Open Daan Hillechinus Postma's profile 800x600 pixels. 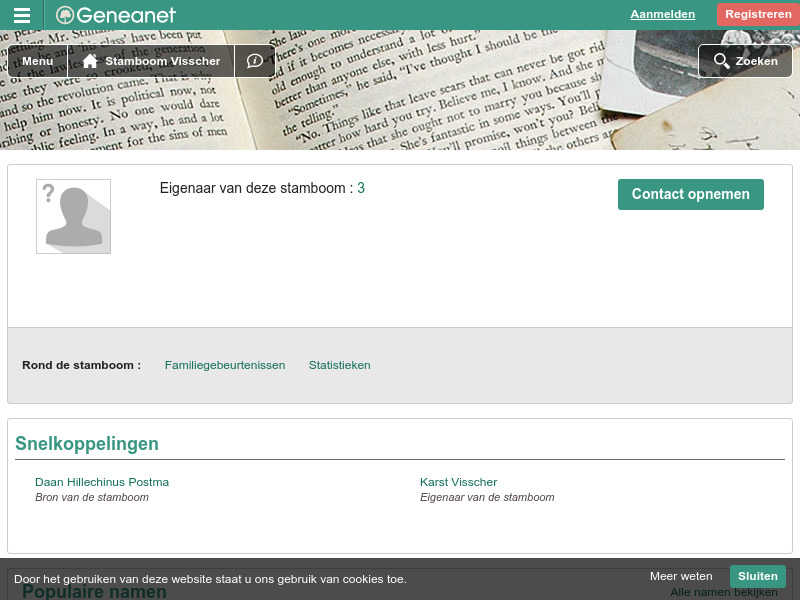102,482
